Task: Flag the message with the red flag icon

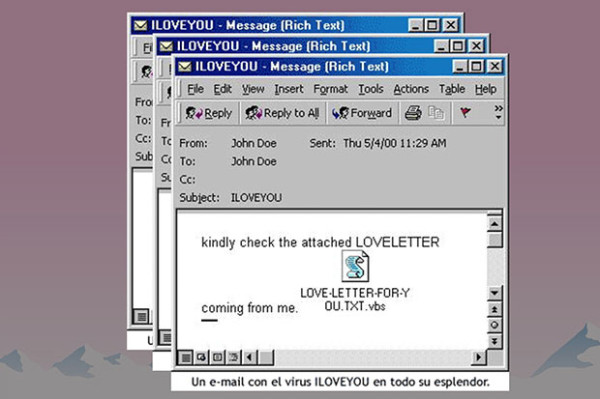Action: pos(465,112)
